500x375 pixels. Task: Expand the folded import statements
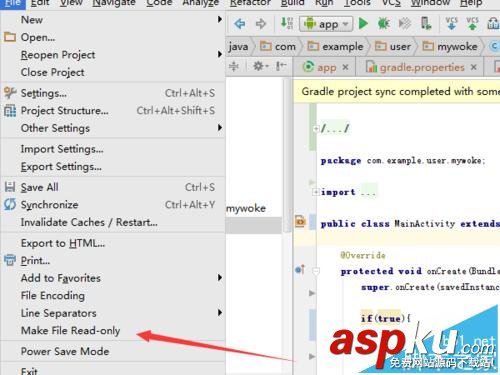pos(315,192)
